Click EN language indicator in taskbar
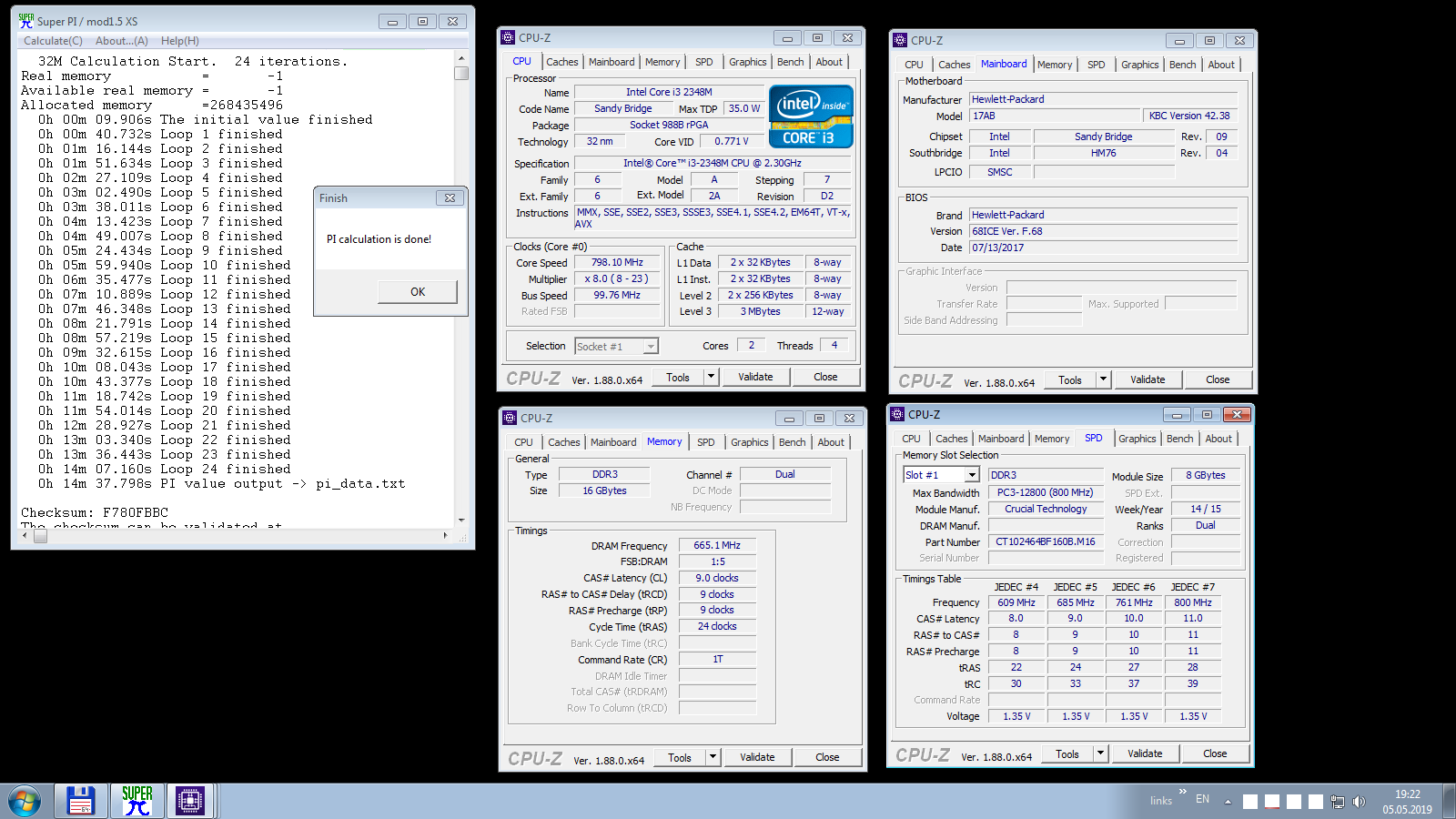This screenshot has width=1456, height=819. [x=1202, y=799]
